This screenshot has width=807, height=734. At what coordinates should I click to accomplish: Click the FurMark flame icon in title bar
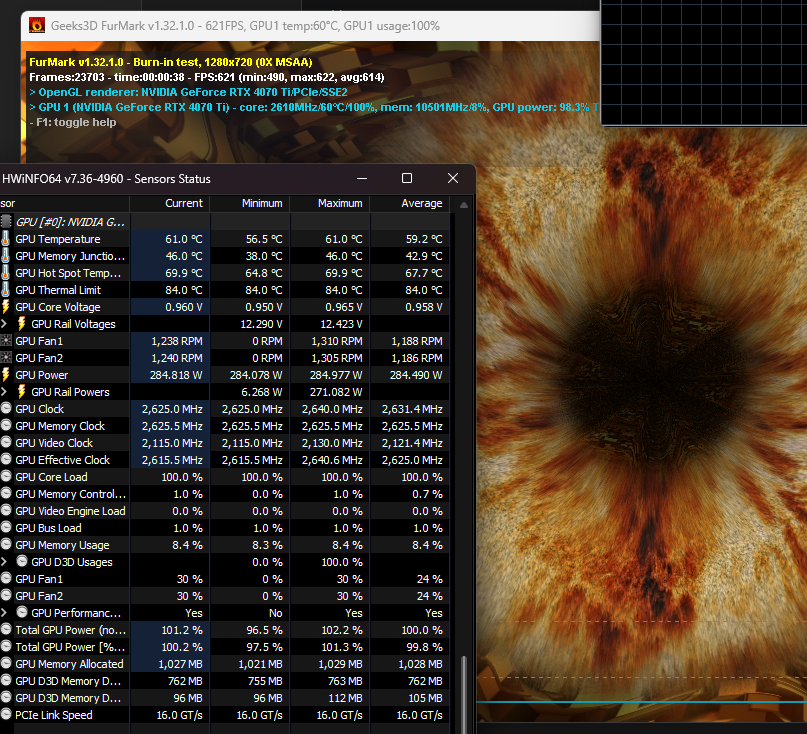[x=37, y=25]
